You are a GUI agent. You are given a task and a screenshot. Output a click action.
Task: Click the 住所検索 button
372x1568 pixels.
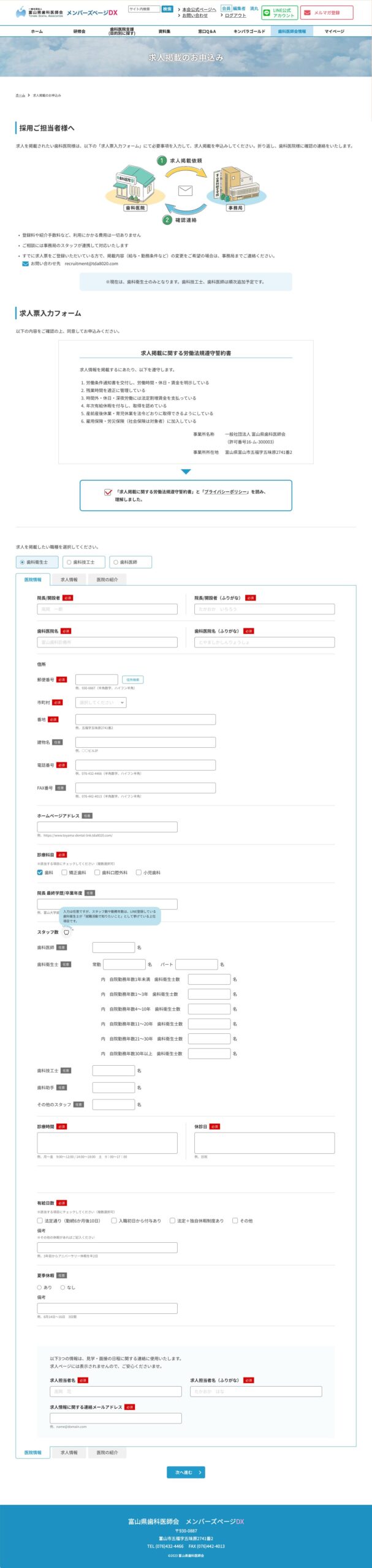click(x=133, y=680)
